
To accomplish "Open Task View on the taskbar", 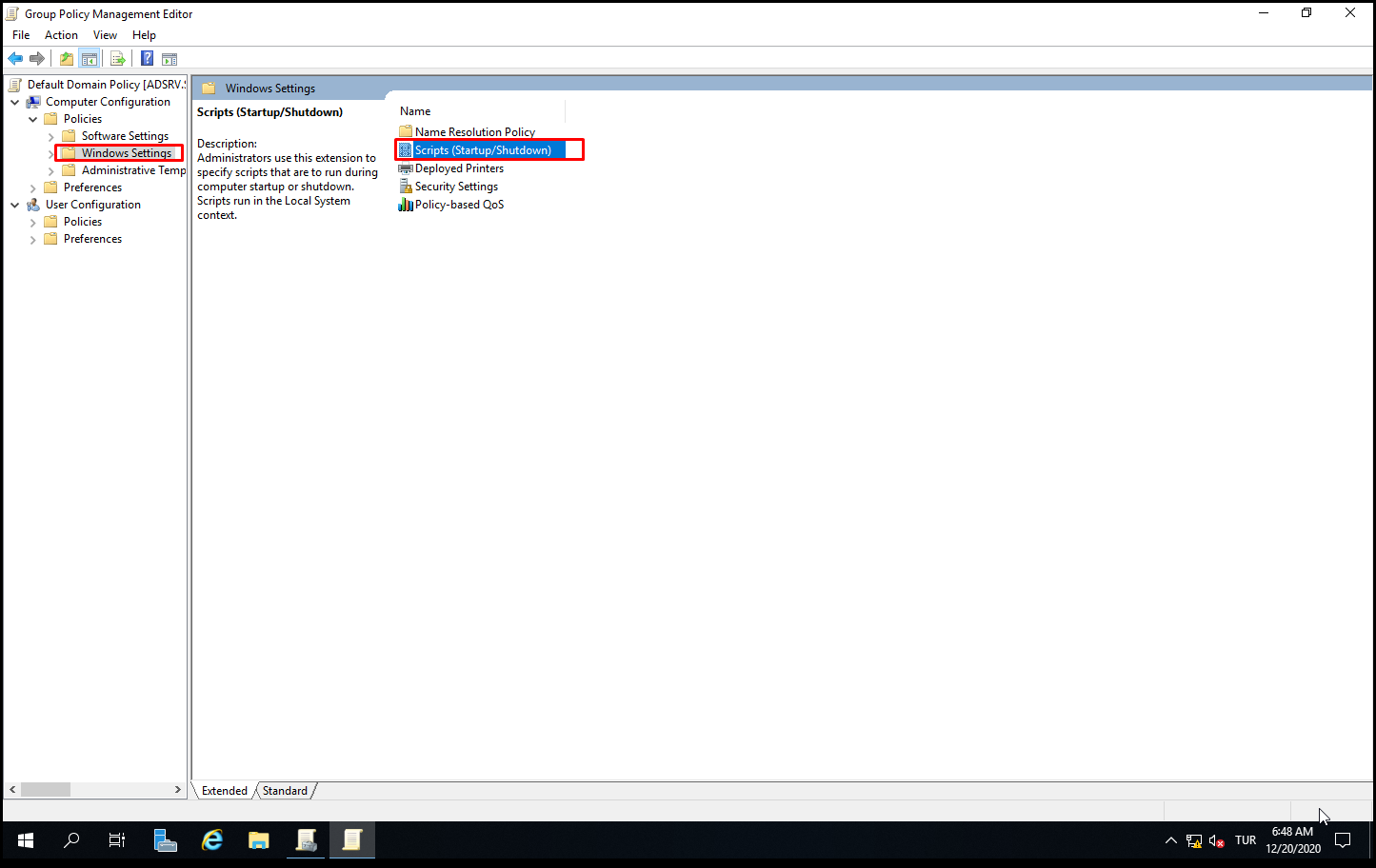I will pyautogui.click(x=117, y=840).
